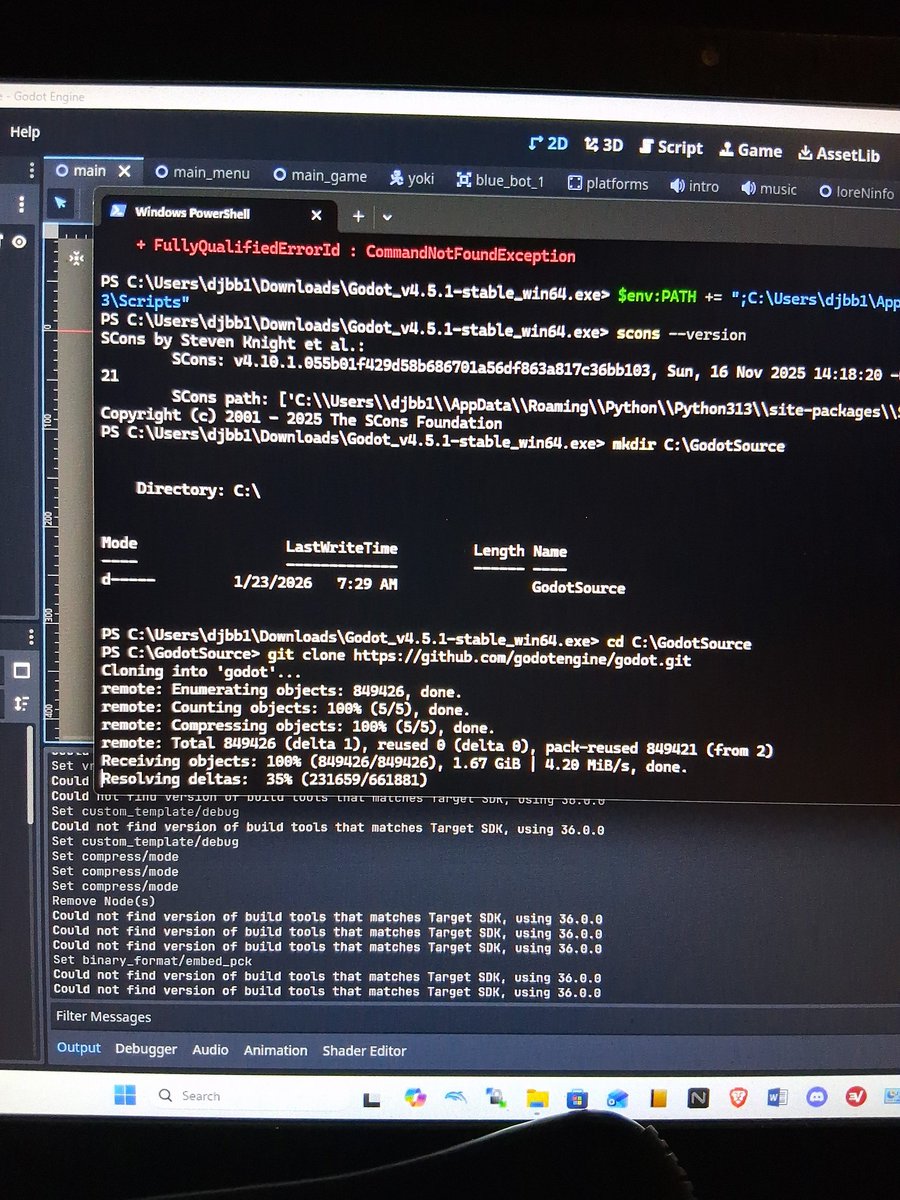This screenshot has height=1200, width=900.
Task: Switch to the main_game scene tab
Action: tap(320, 176)
